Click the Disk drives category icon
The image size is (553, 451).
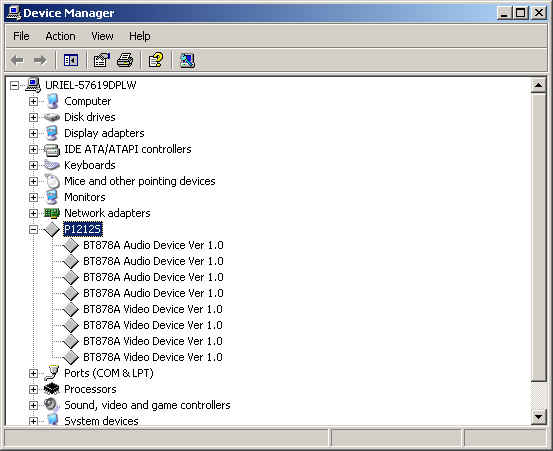point(51,117)
